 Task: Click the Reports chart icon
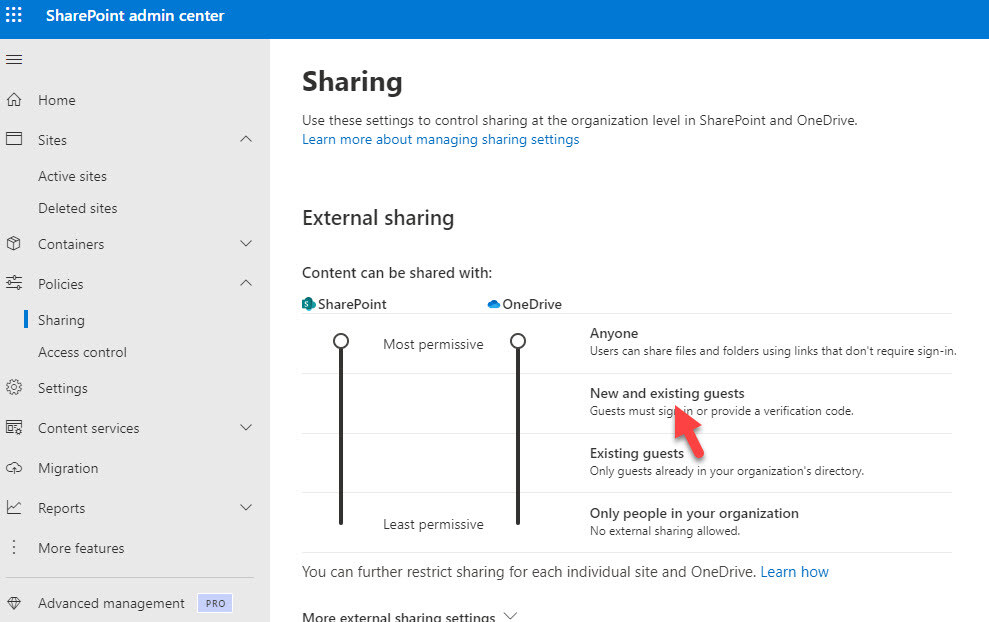pyautogui.click(x=14, y=507)
